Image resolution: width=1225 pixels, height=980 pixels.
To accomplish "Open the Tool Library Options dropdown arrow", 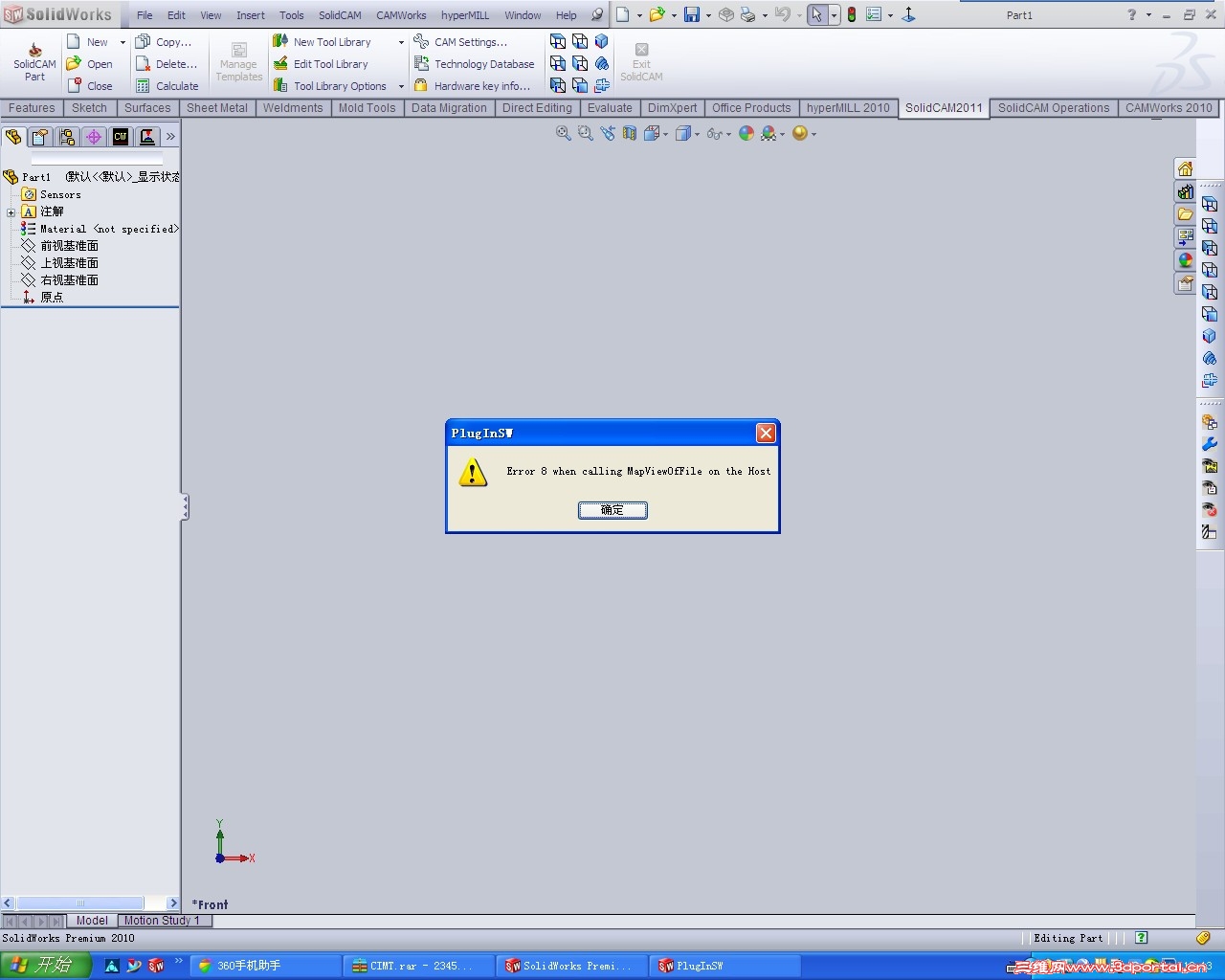I will [x=401, y=86].
